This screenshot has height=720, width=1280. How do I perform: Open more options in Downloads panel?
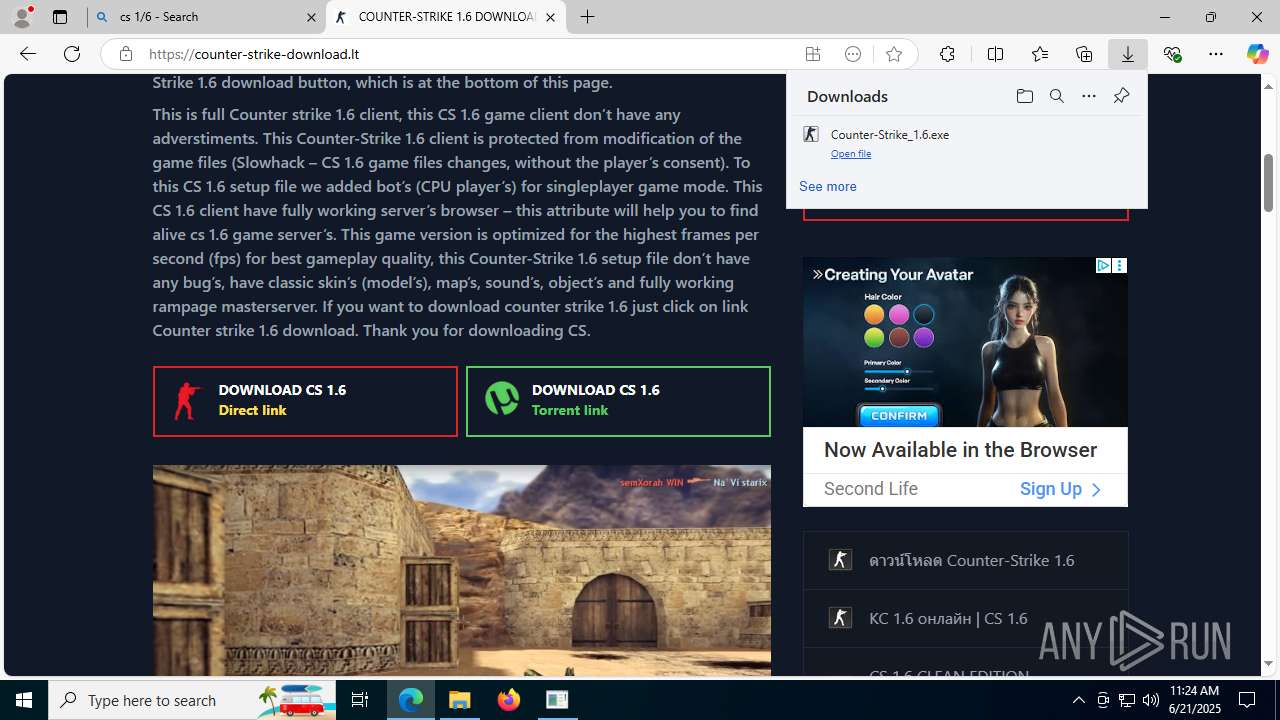[x=1089, y=96]
